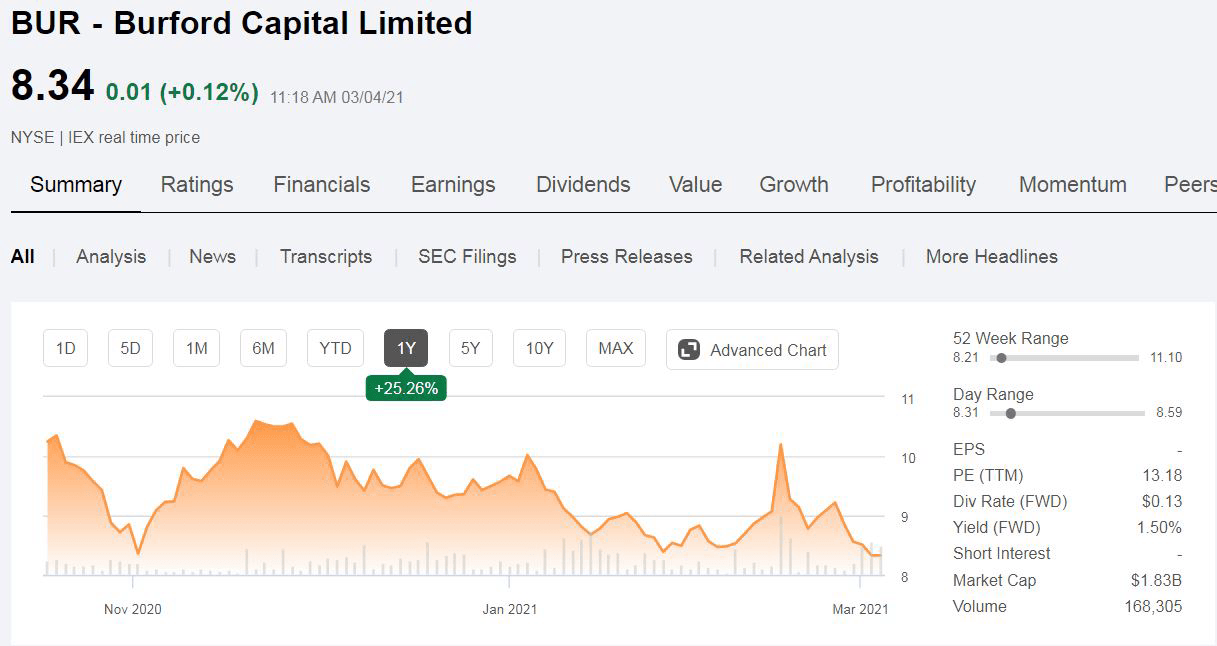
Task: Click the 52 Week Range high 11.10
Action: pos(1166,357)
